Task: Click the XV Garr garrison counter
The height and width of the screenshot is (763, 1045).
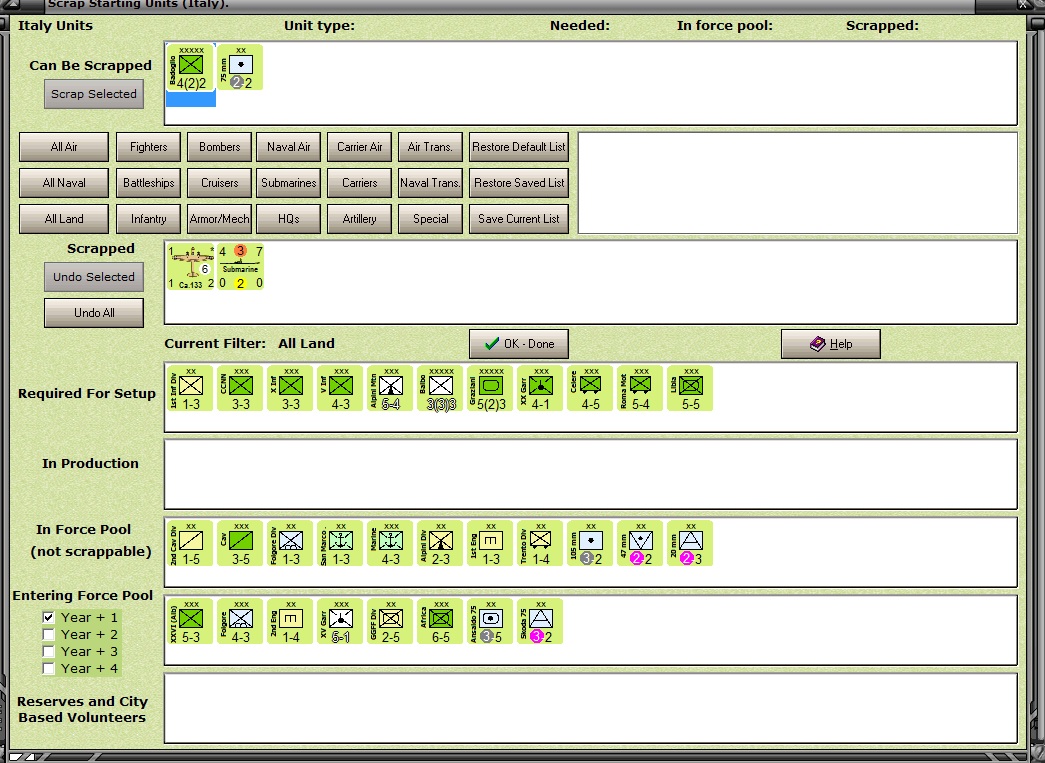Action: (x=341, y=622)
